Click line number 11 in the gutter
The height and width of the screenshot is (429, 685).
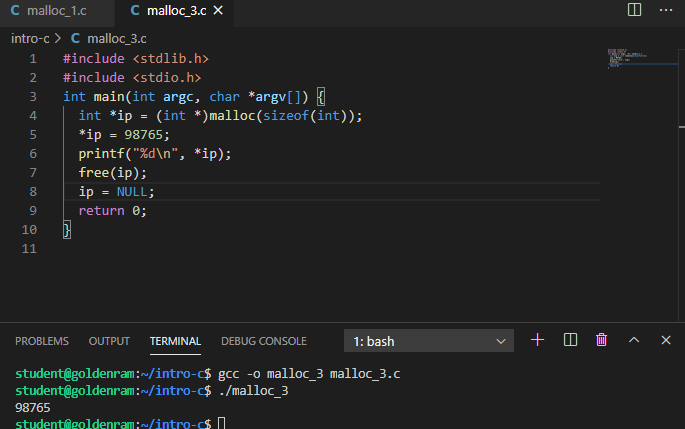click(29, 249)
